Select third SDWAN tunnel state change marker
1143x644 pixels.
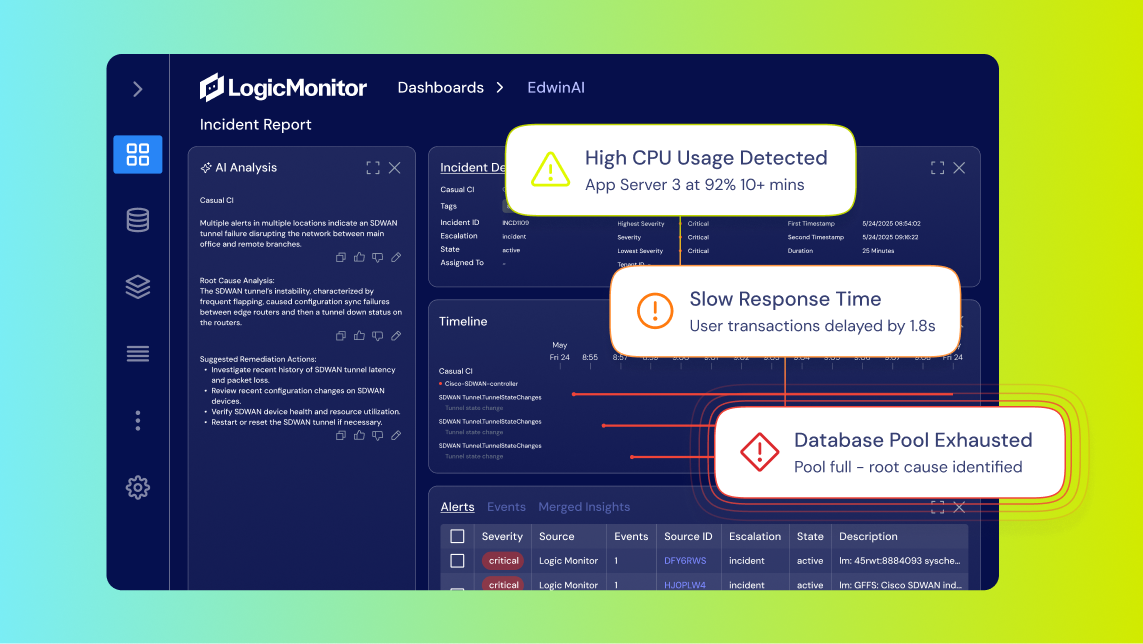click(632, 457)
